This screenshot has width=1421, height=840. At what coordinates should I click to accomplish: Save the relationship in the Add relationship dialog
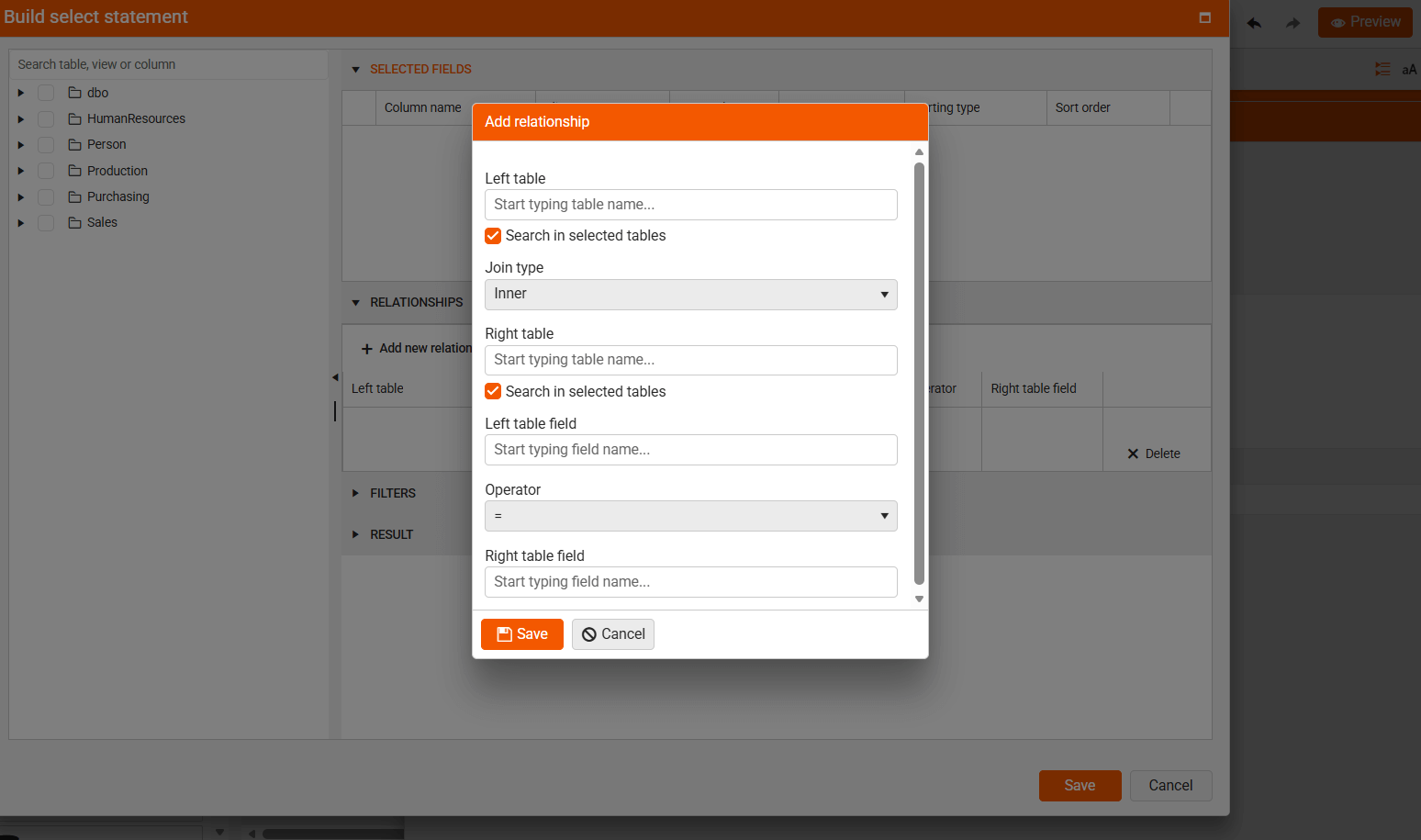pos(522,634)
